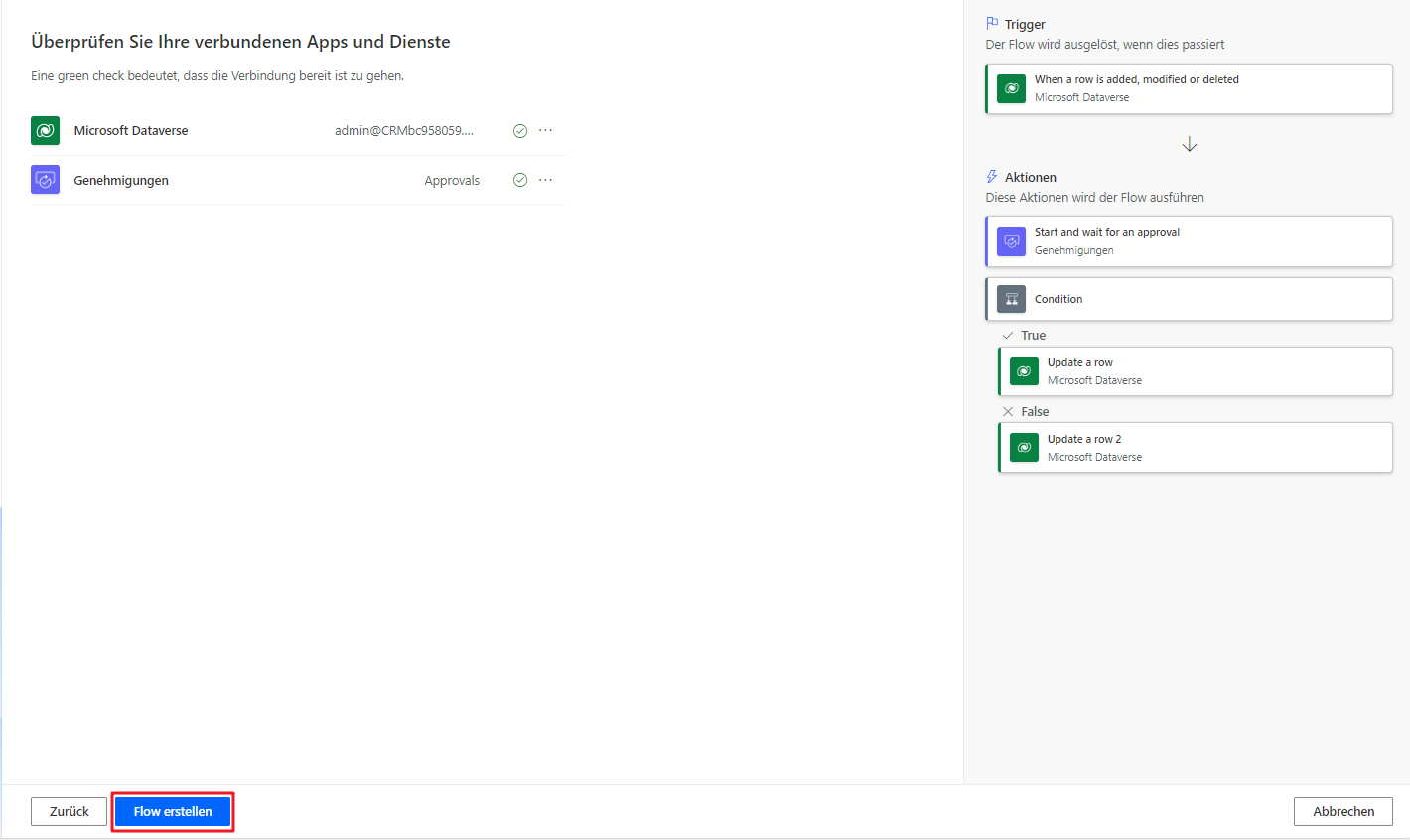
Task: Click the Trigger flag icon
Action: pyautogui.click(x=992, y=24)
